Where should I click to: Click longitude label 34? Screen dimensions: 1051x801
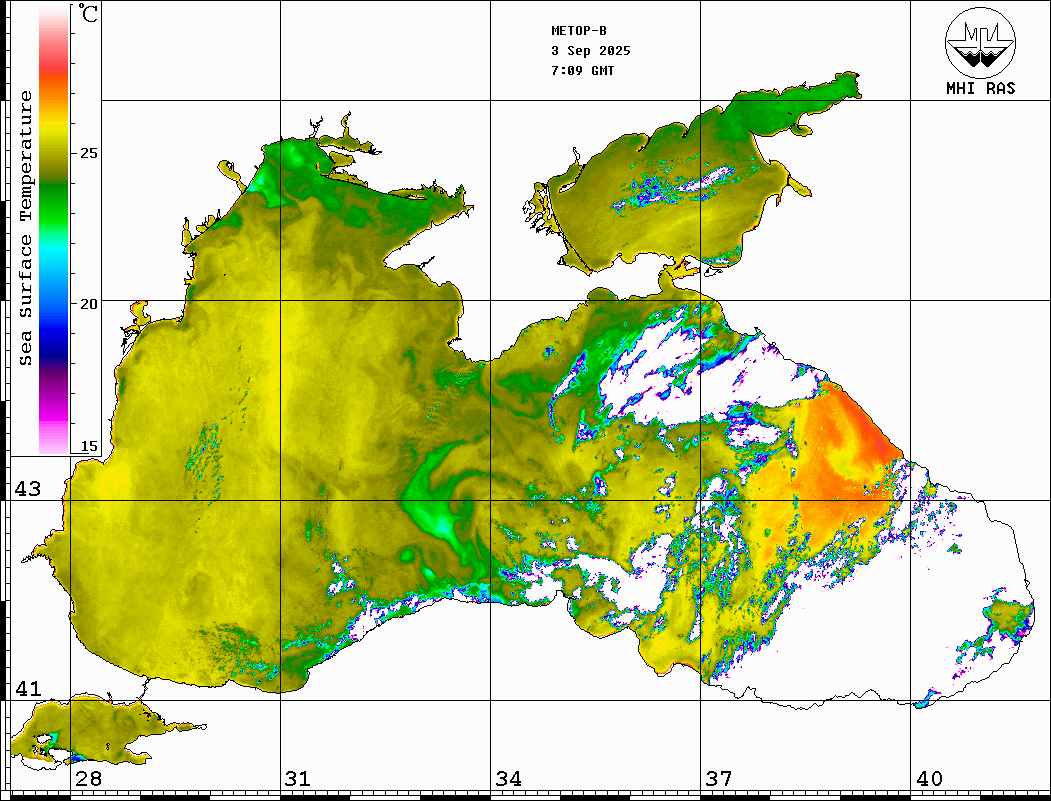pos(508,779)
